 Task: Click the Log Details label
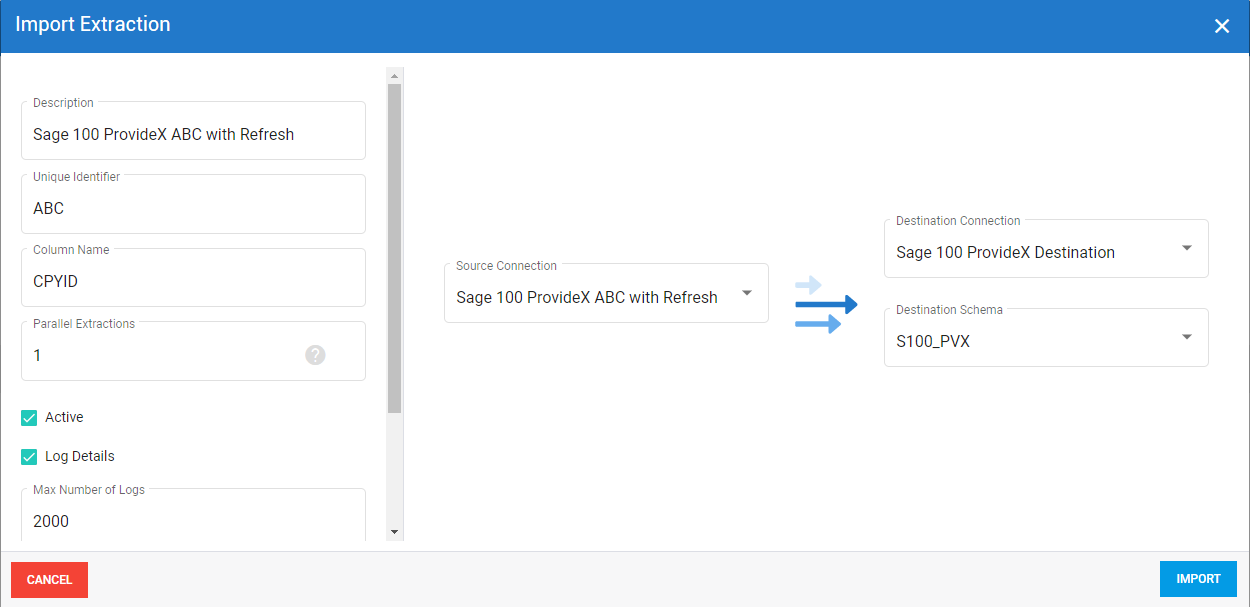(x=80, y=456)
